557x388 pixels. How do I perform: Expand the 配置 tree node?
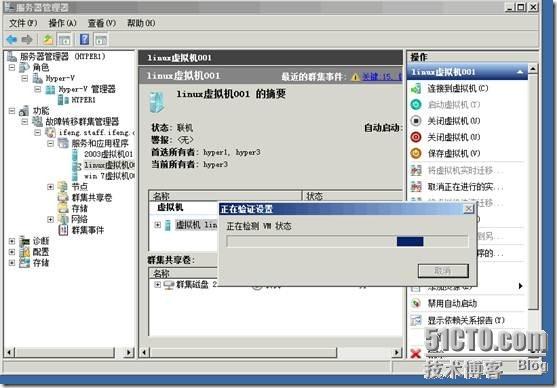click(x=12, y=252)
